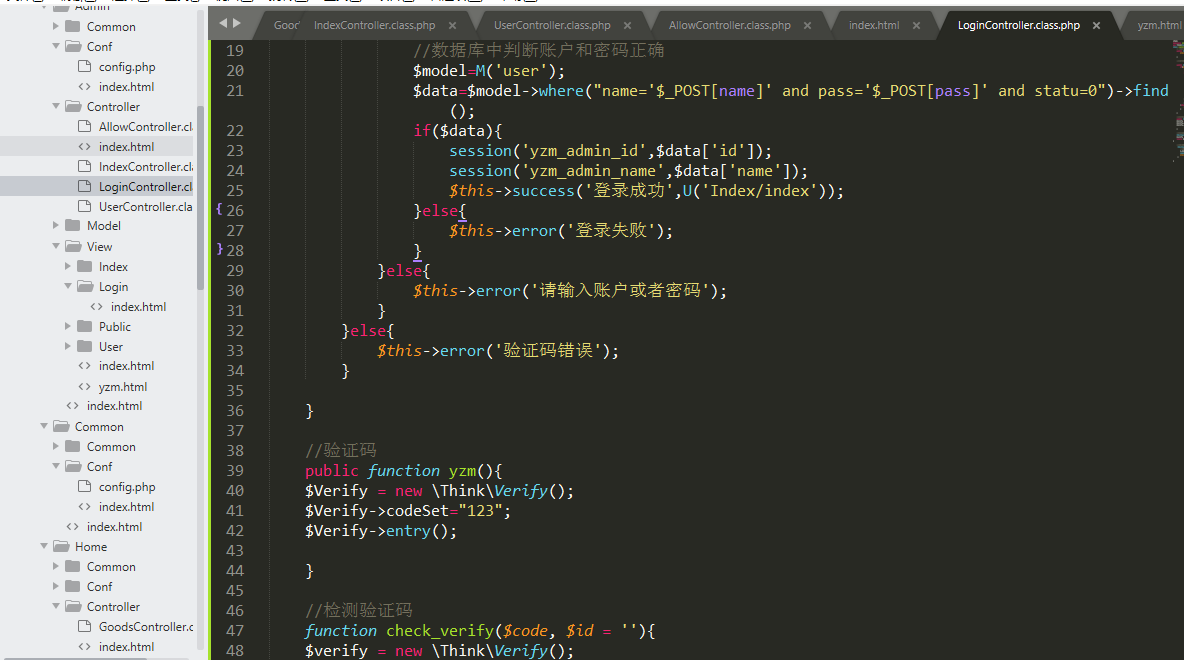This screenshot has width=1184, height=660.
Task: Click the left tab-scroll arrow
Action: point(223,22)
